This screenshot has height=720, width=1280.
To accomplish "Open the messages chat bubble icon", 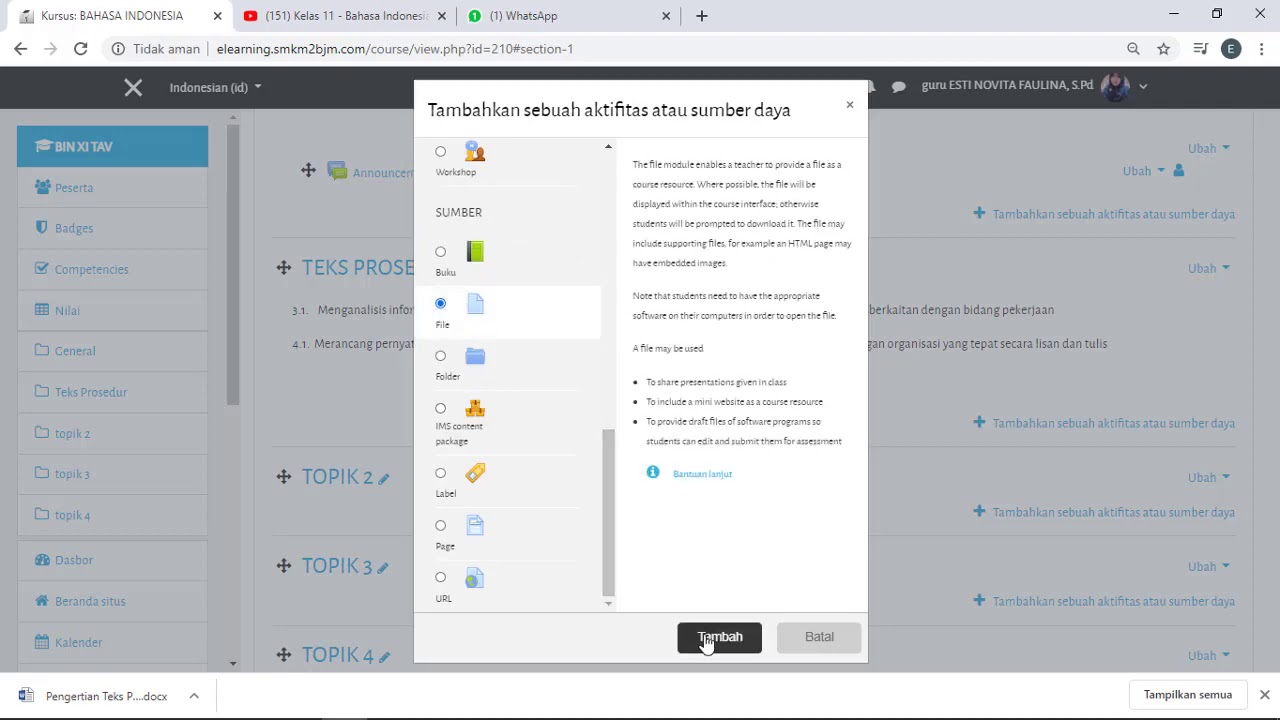I will (898, 87).
